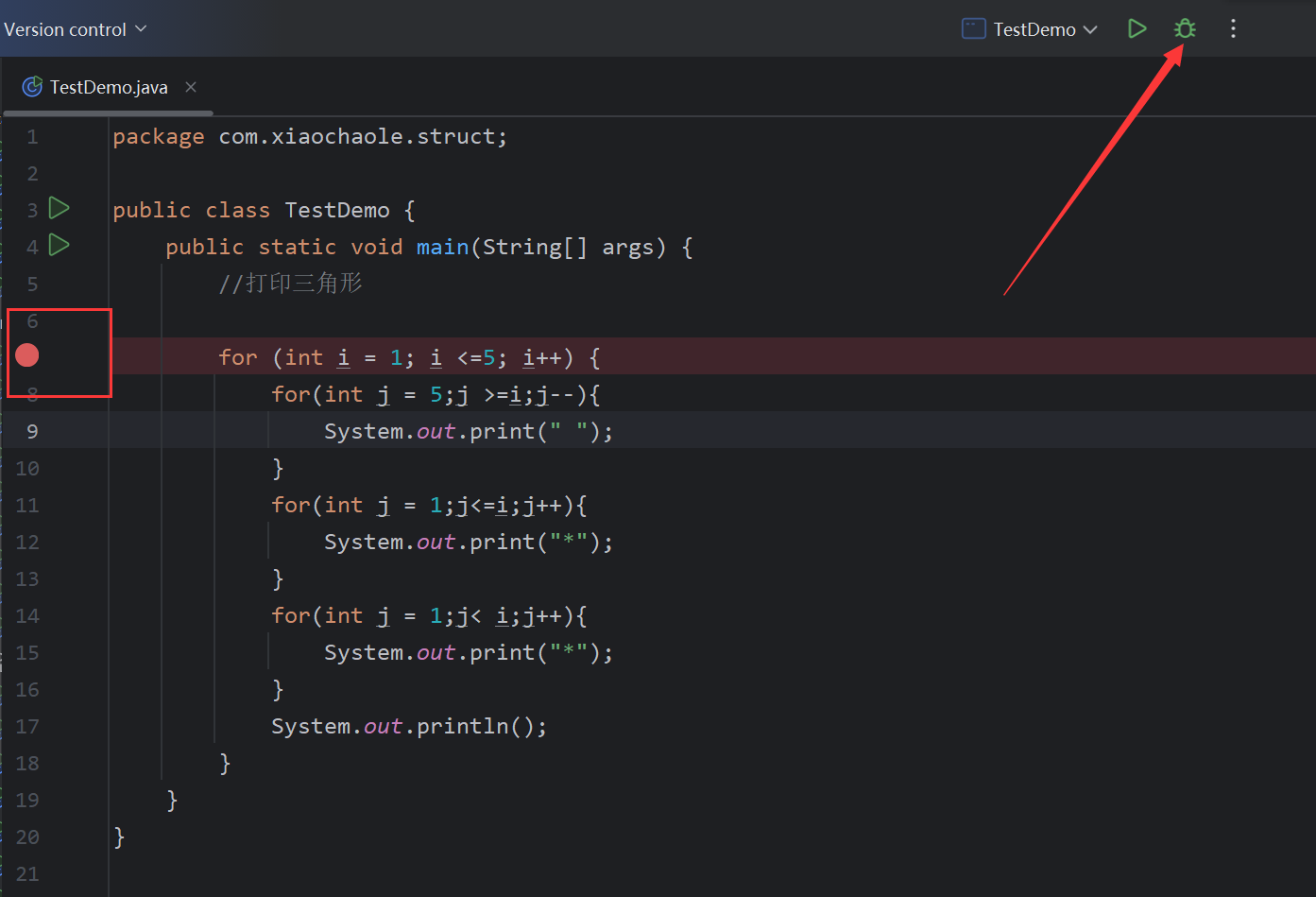Click line number 1 in the gutter

pyautogui.click(x=32, y=137)
